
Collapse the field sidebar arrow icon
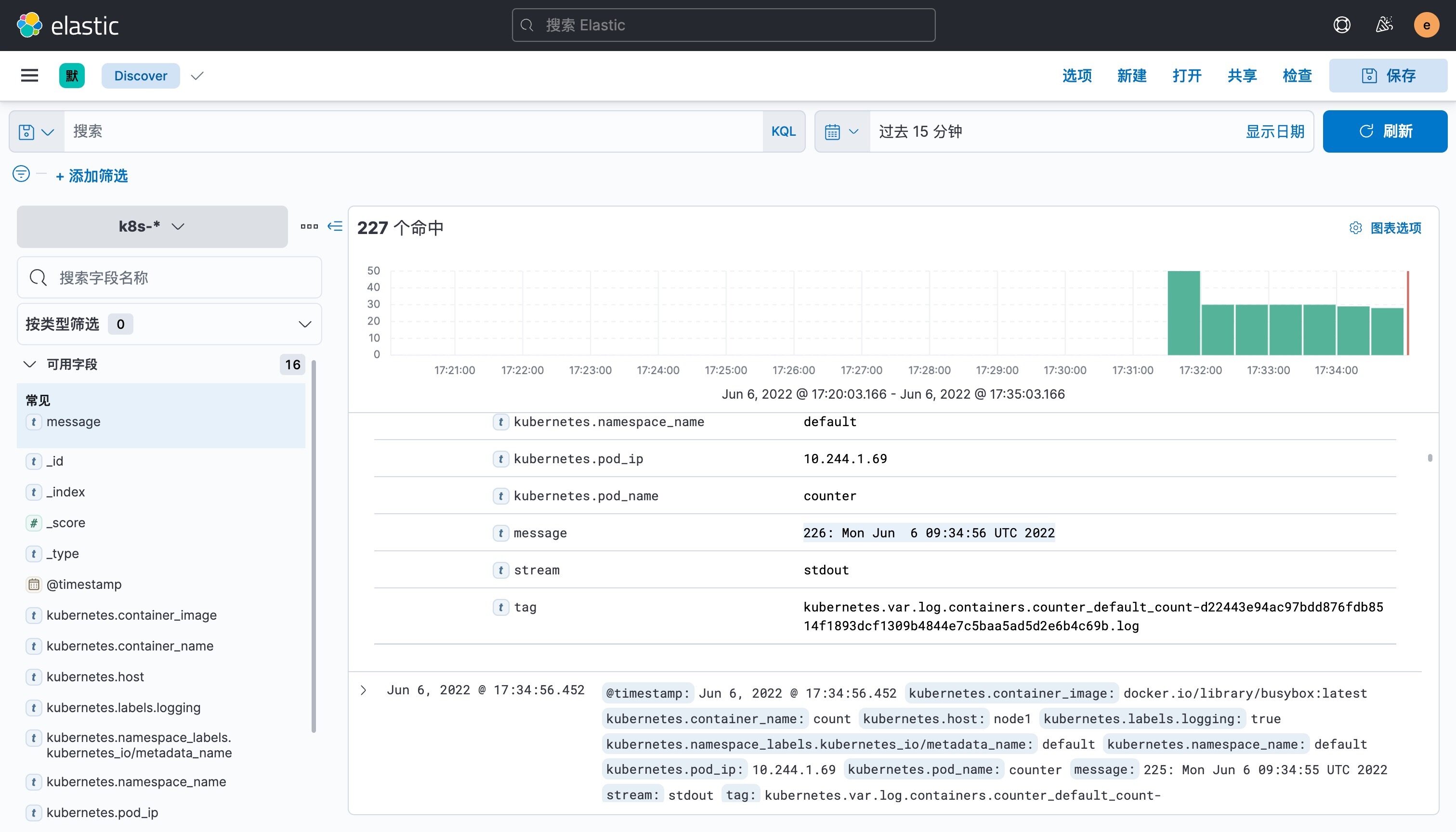point(335,226)
